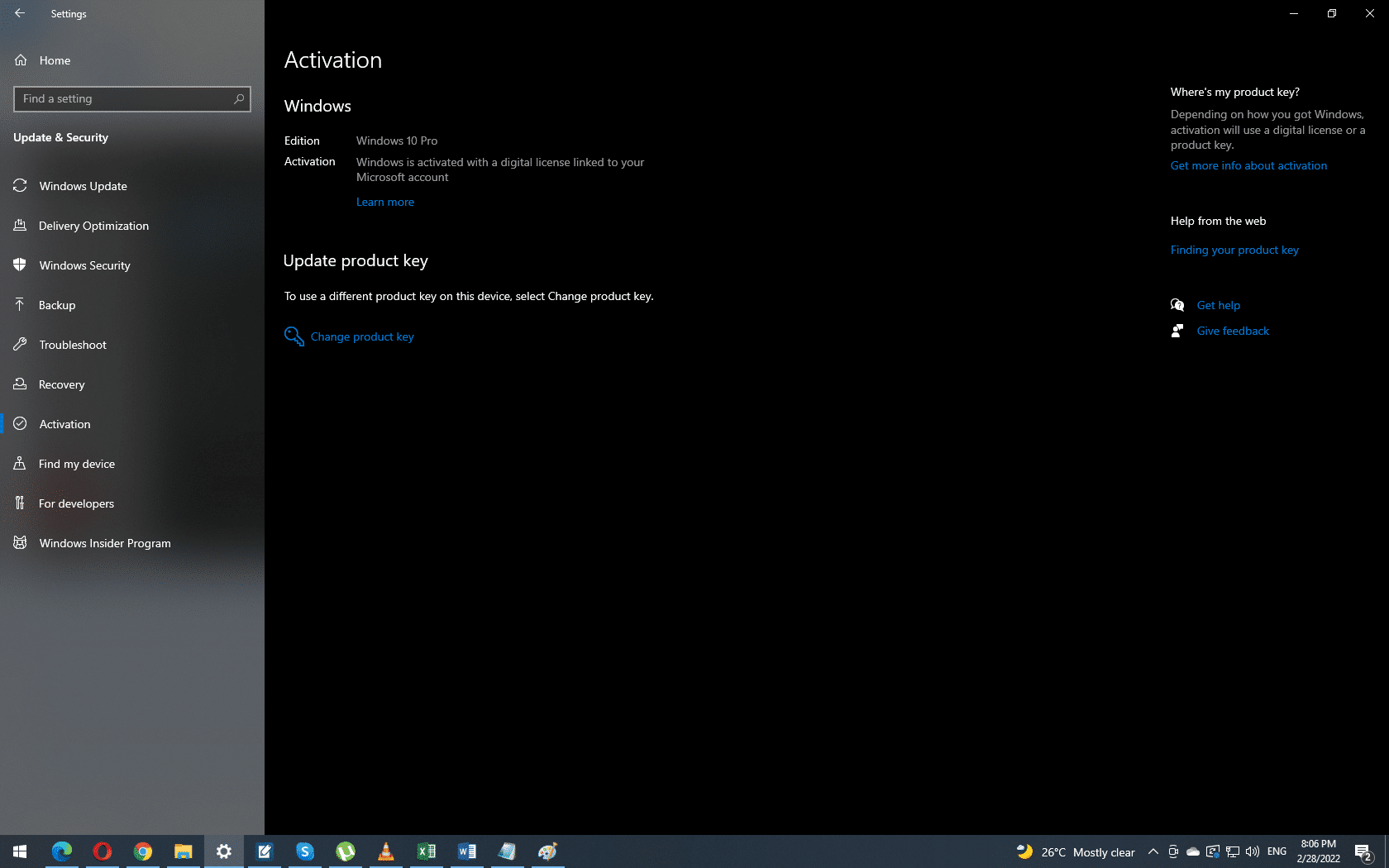Open Get help

[x=1218, y=305]
